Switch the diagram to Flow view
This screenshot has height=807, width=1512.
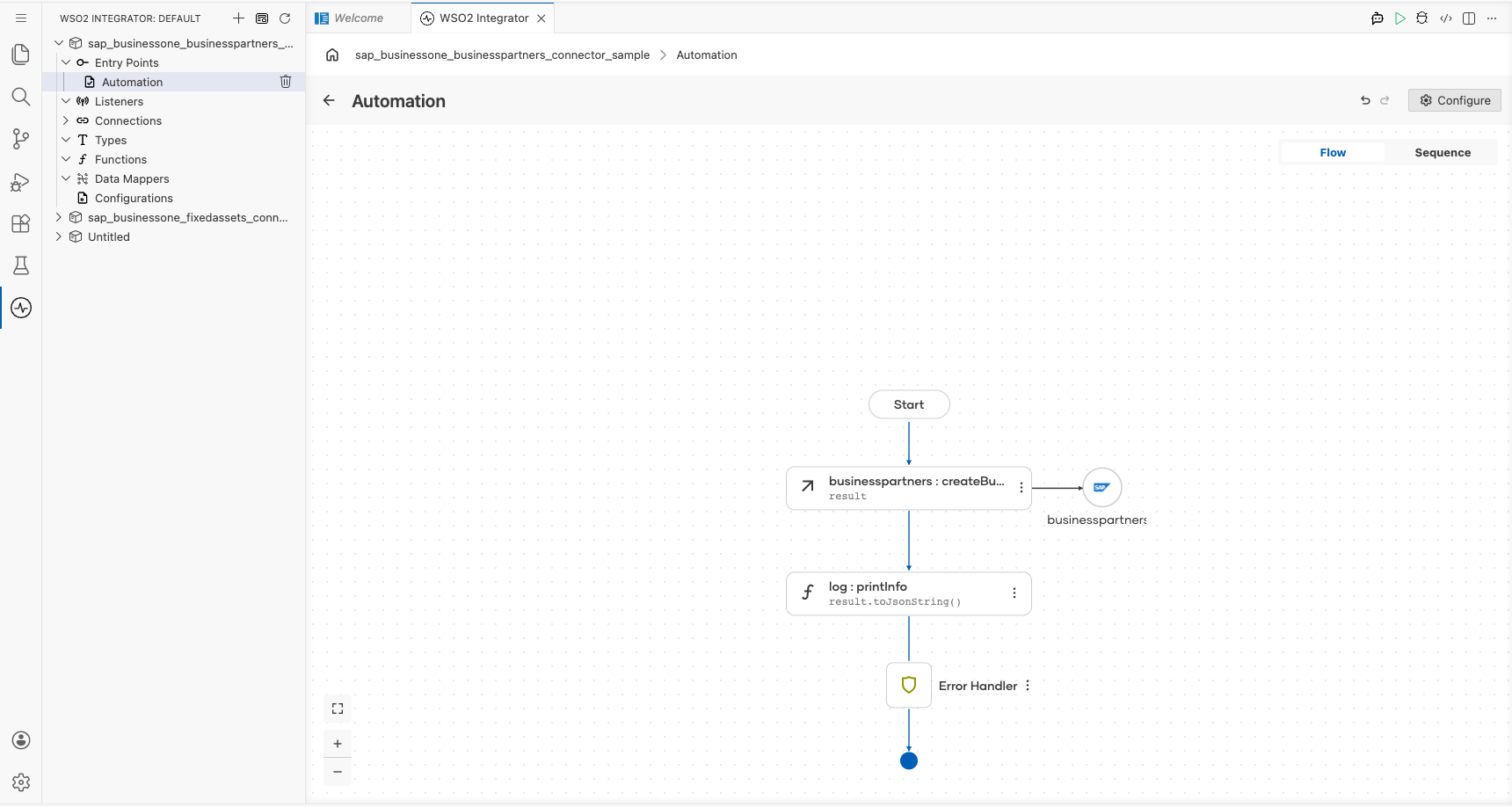click(1333, 153)
